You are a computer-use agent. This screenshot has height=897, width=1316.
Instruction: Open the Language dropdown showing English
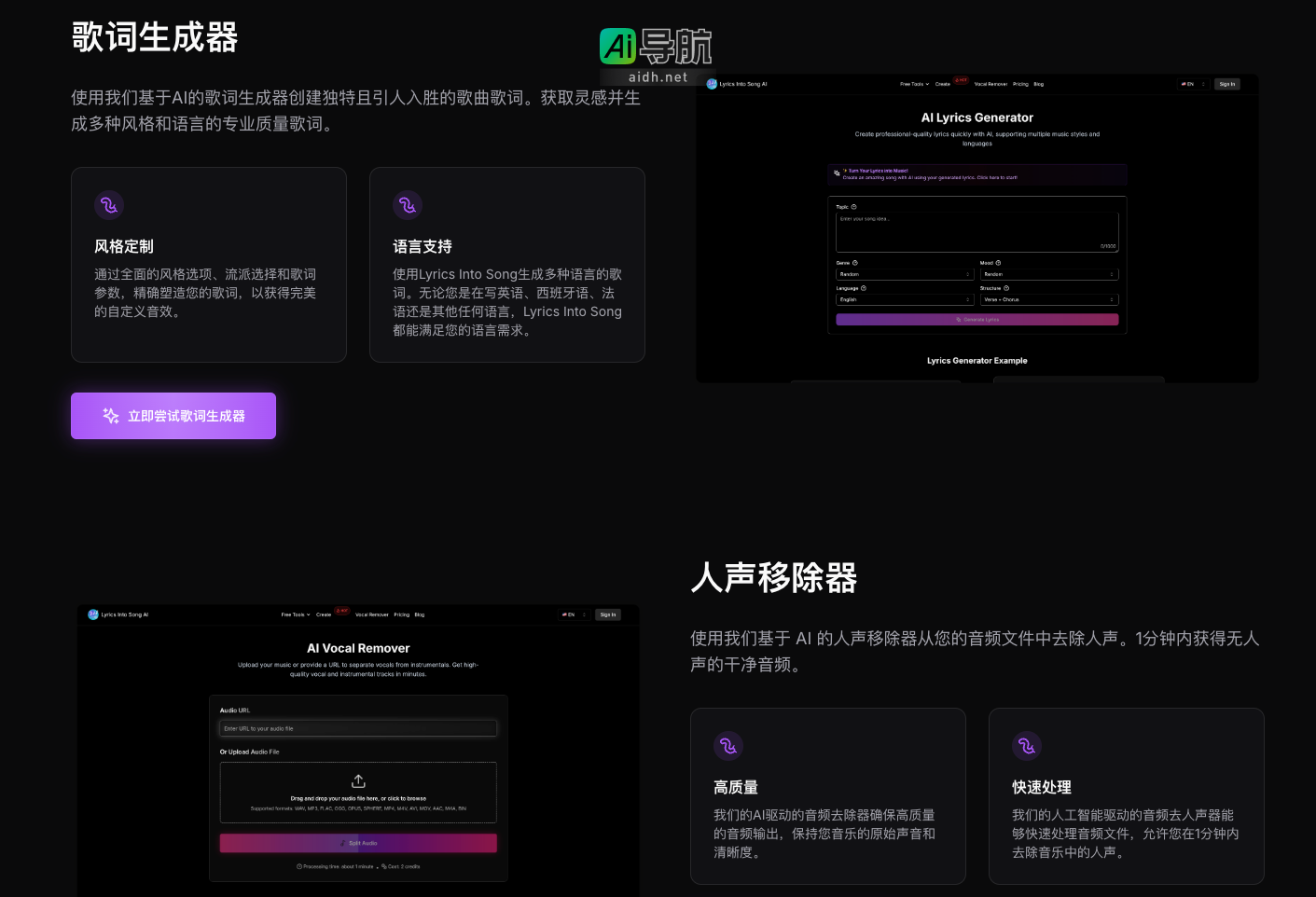pyautogui.click(x=904, y=299)
